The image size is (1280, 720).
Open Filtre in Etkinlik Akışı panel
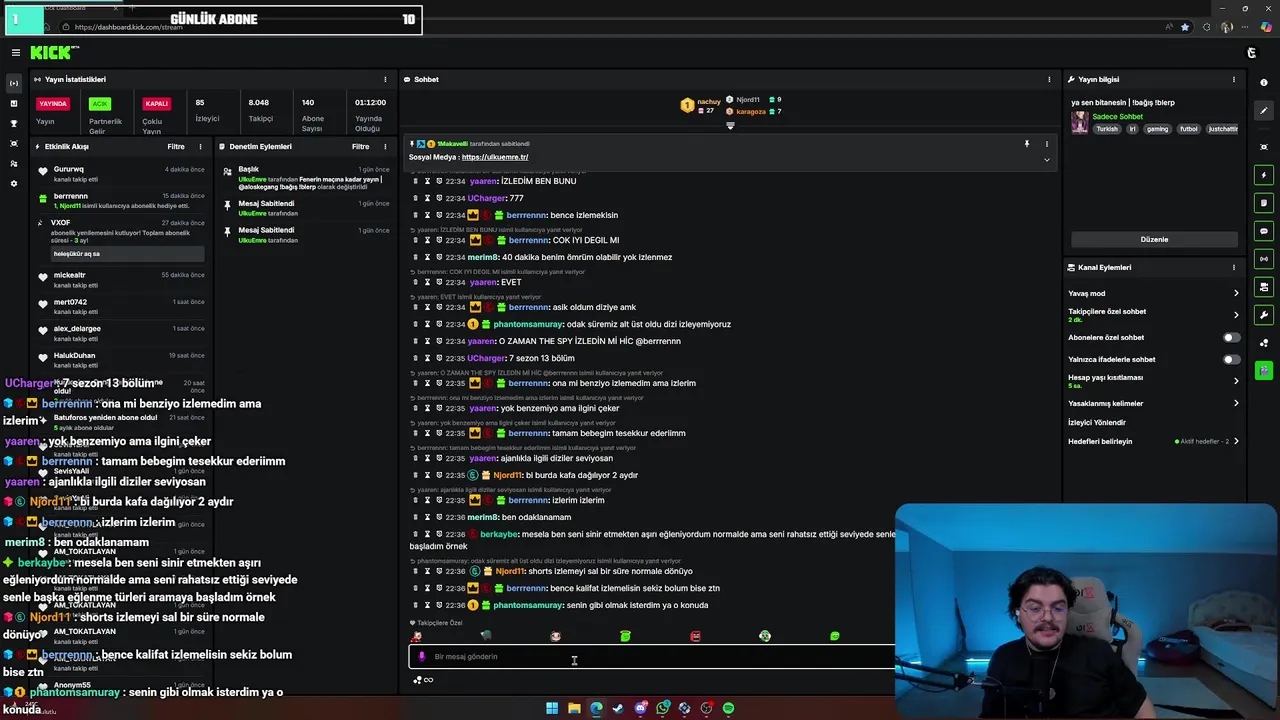pyautogui.click(x=176, y=146)
